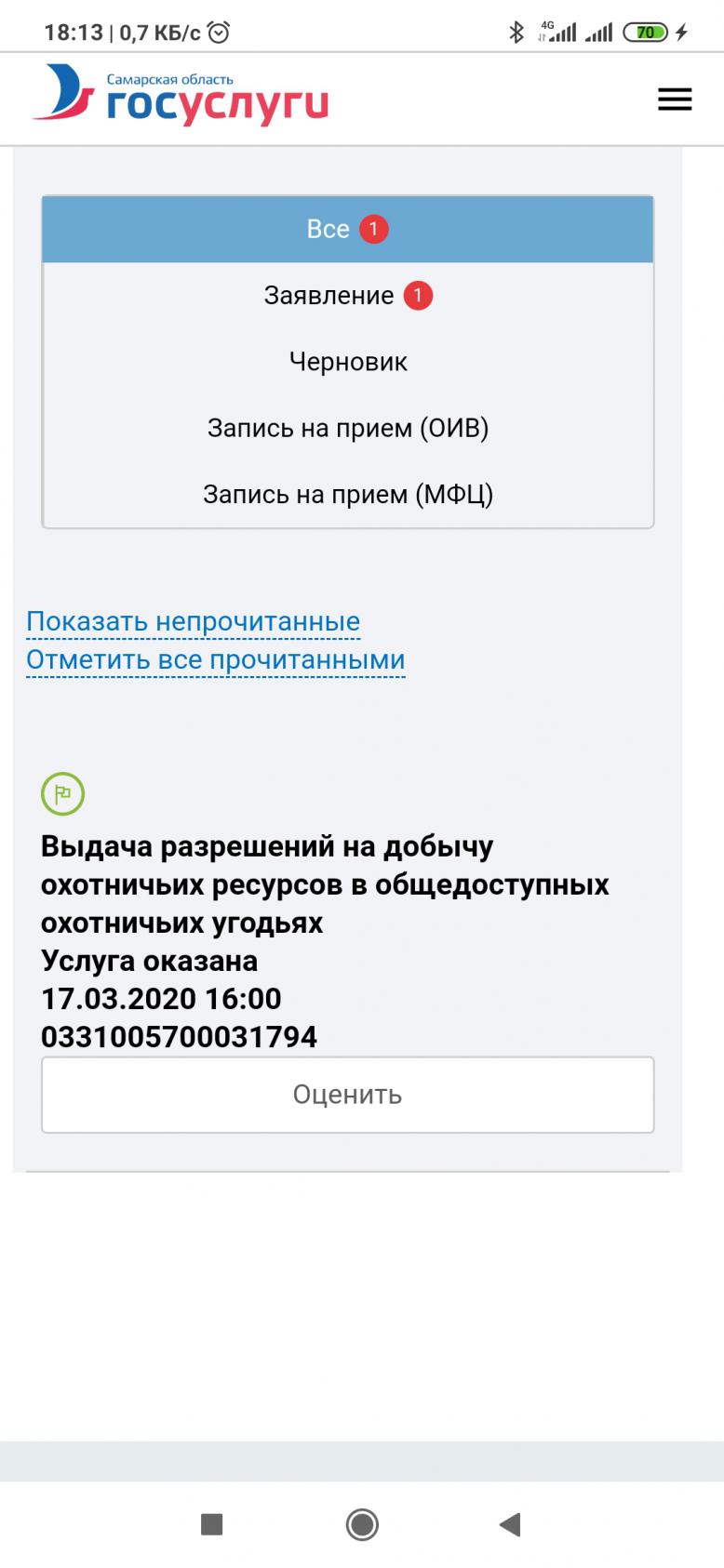Choose Запись на прием (МФЦ)
The image size is (724, 1568).
(x=348, y=494)
